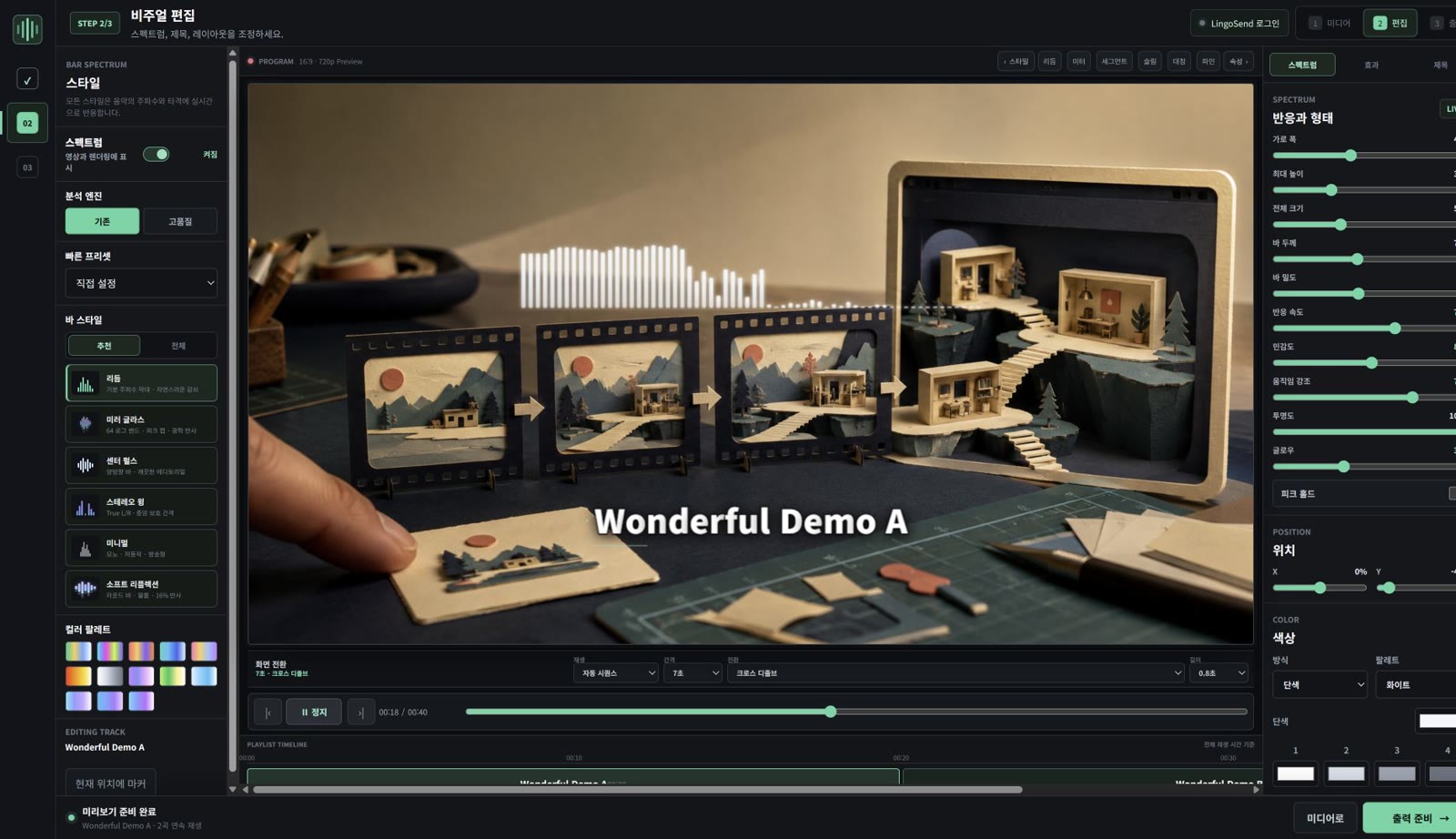This screenshot has width=1456, height=839.
Task: Jump to the 대칭 section chip
Action: (1179, 62)
